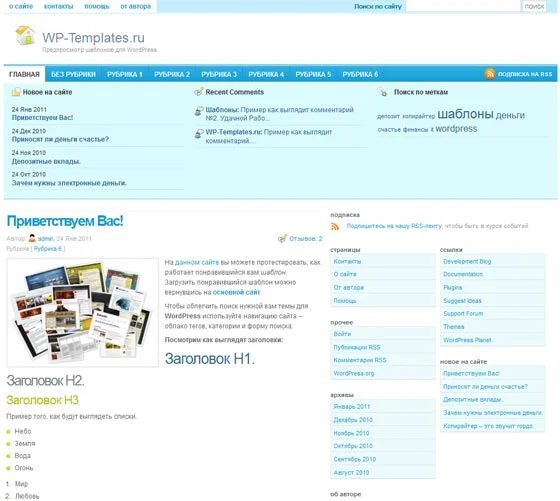Open Приветствуем Вас! in Новое на сайте panel
Viewport: 560px width, 501px height.
tap(42, 117)
